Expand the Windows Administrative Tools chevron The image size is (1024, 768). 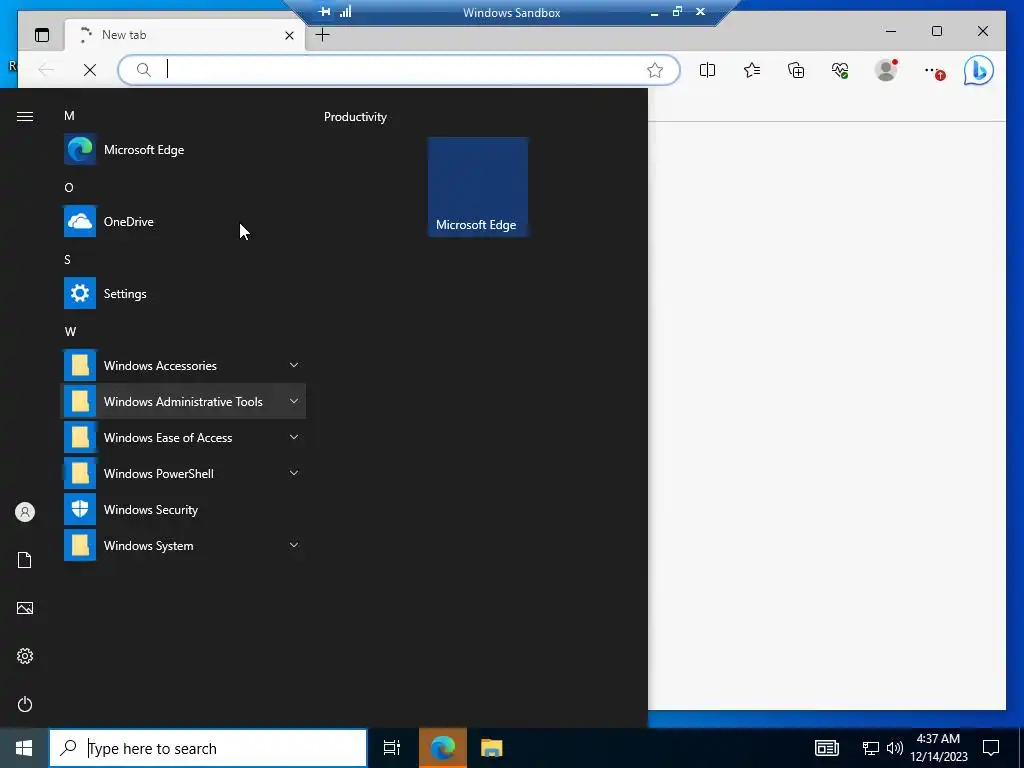tap(294, 401)
